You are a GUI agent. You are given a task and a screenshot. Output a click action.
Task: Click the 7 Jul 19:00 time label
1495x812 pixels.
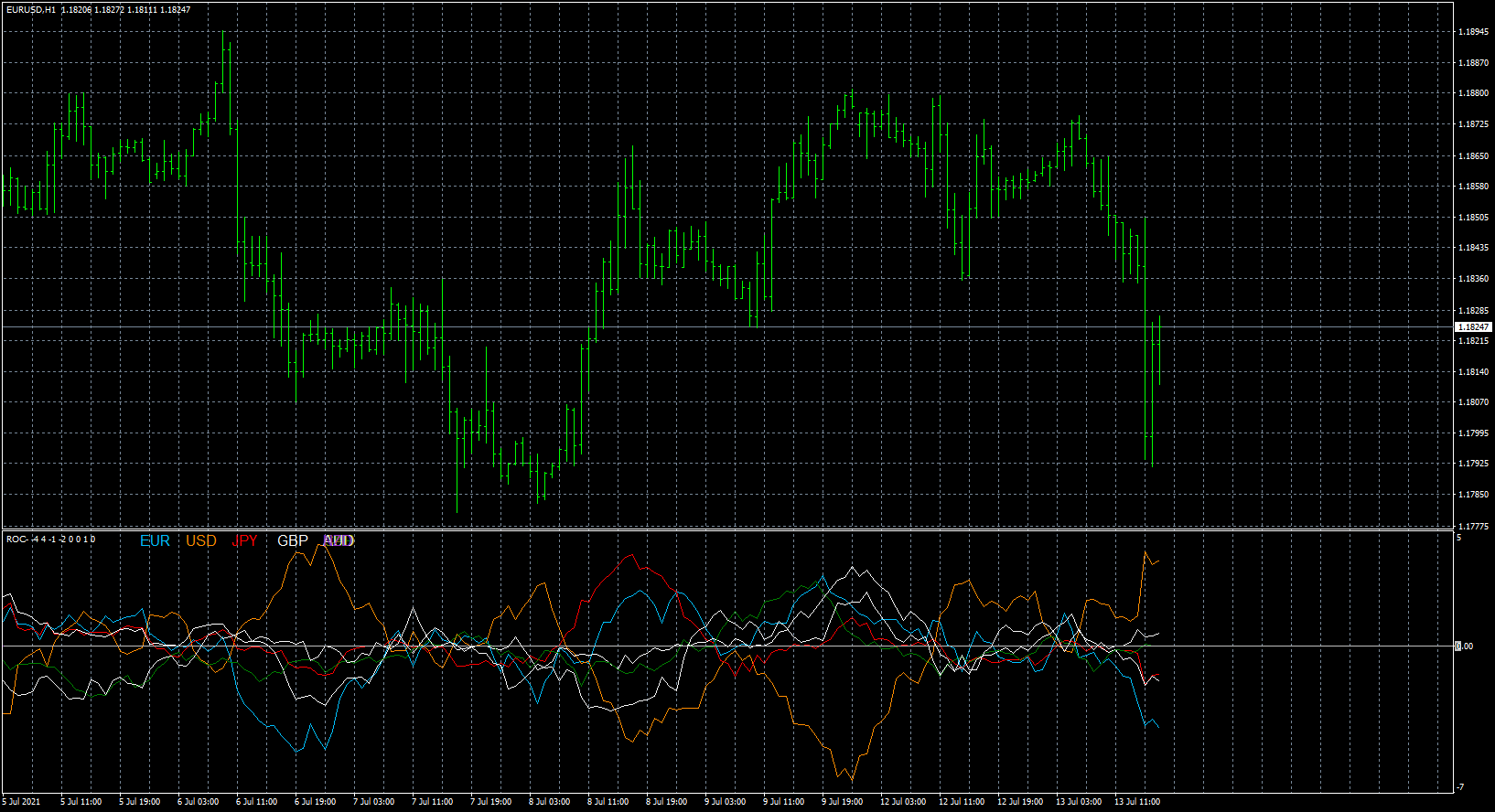(x=491, y=802)
